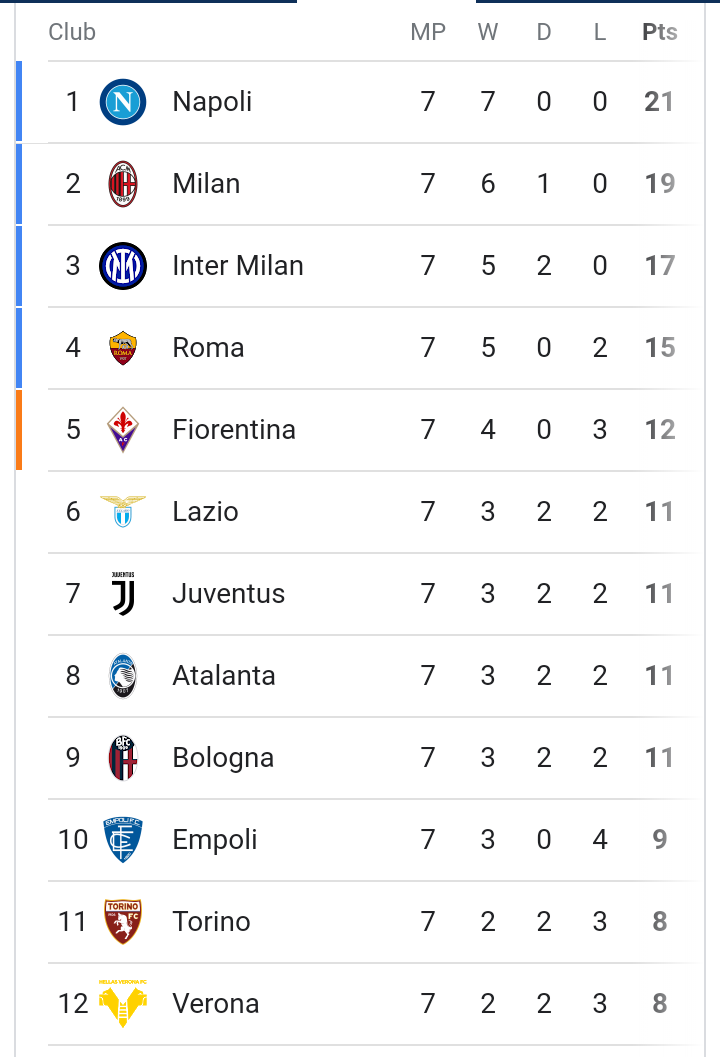Select the Roma club crest
The width and height of the screenshot is (720, 1057).
[123, 348]
